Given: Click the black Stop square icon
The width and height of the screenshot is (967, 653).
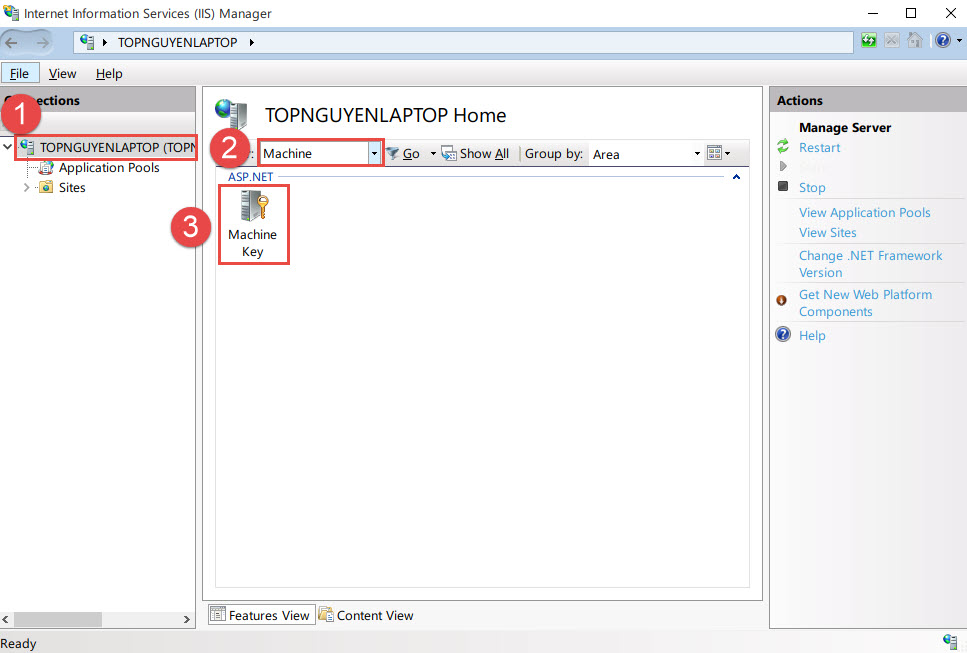Looking at the screenshot, I should 783,186.
